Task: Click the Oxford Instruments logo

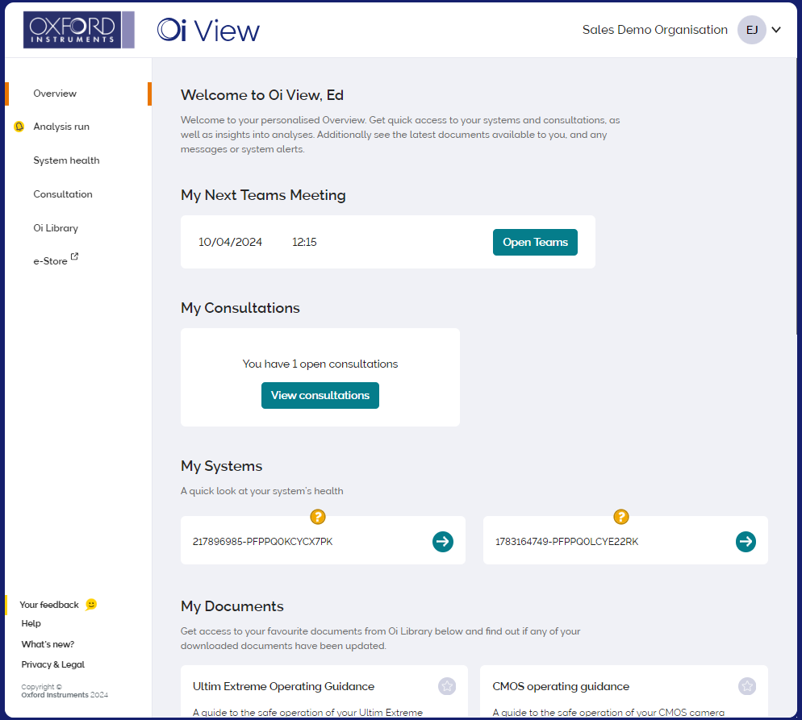Action: pyautogui.click(x=78, y=30)
